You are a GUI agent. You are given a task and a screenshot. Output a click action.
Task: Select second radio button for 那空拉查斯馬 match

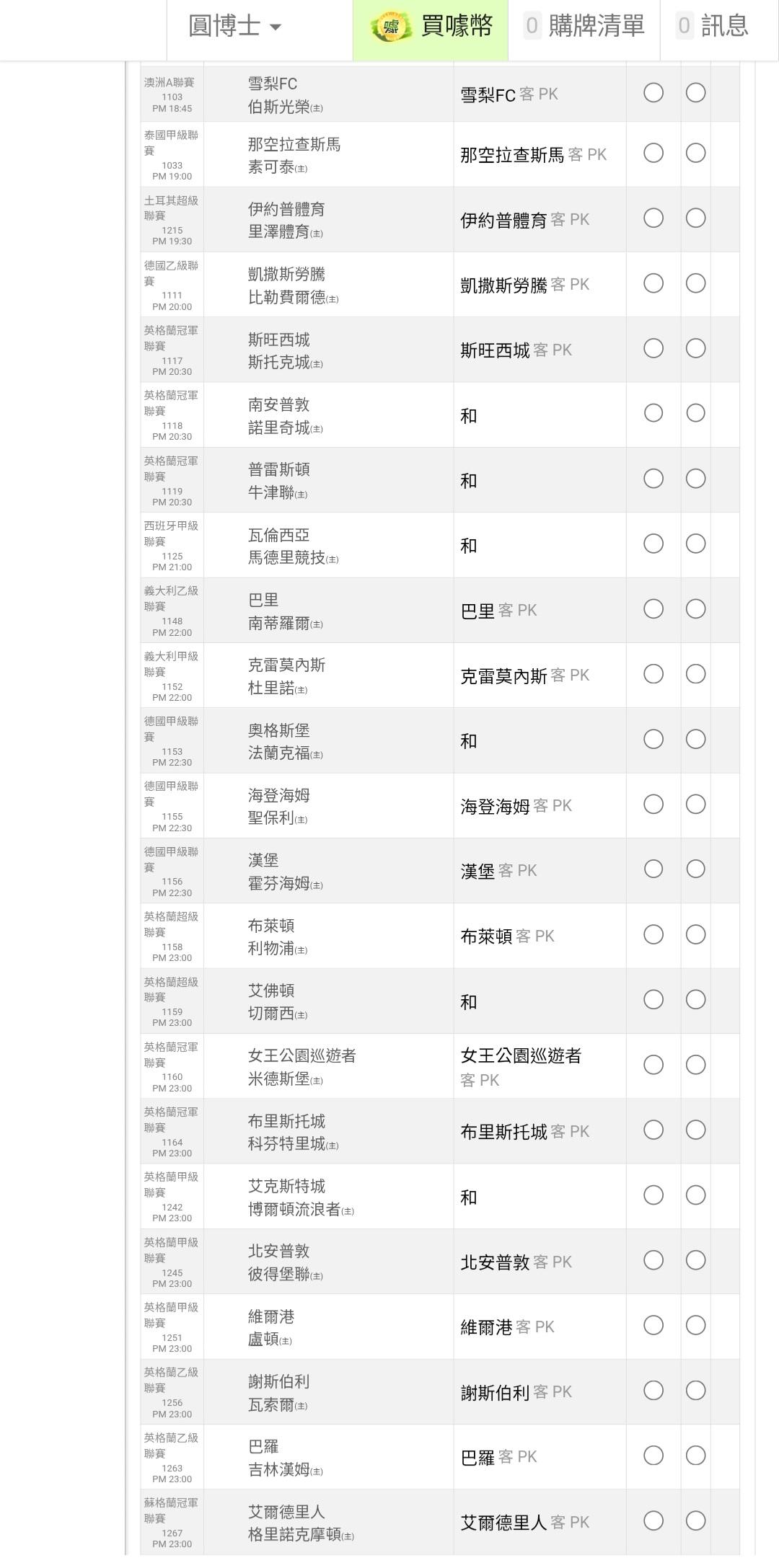click(695, 154)
